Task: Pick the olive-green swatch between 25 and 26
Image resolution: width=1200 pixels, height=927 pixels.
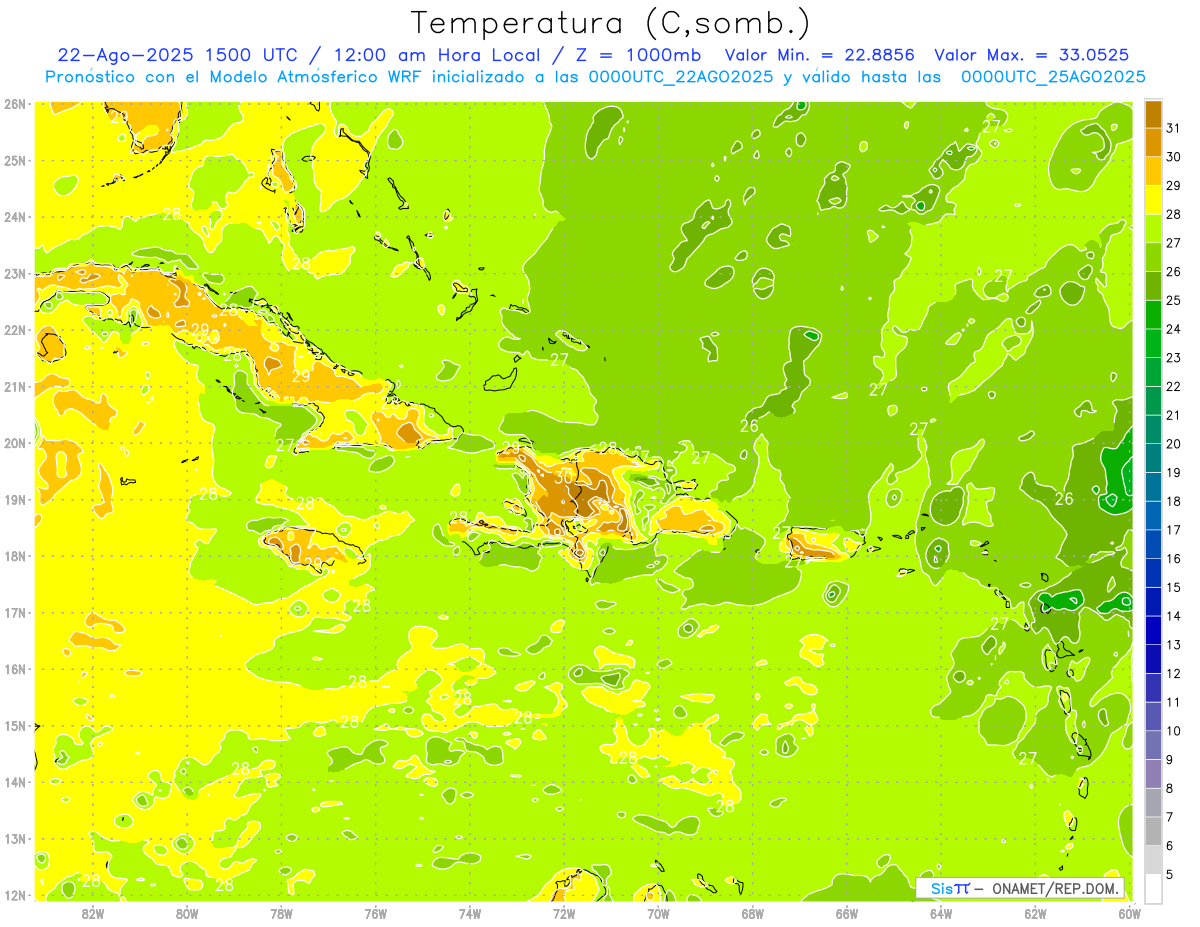Action: [1153, 286]
